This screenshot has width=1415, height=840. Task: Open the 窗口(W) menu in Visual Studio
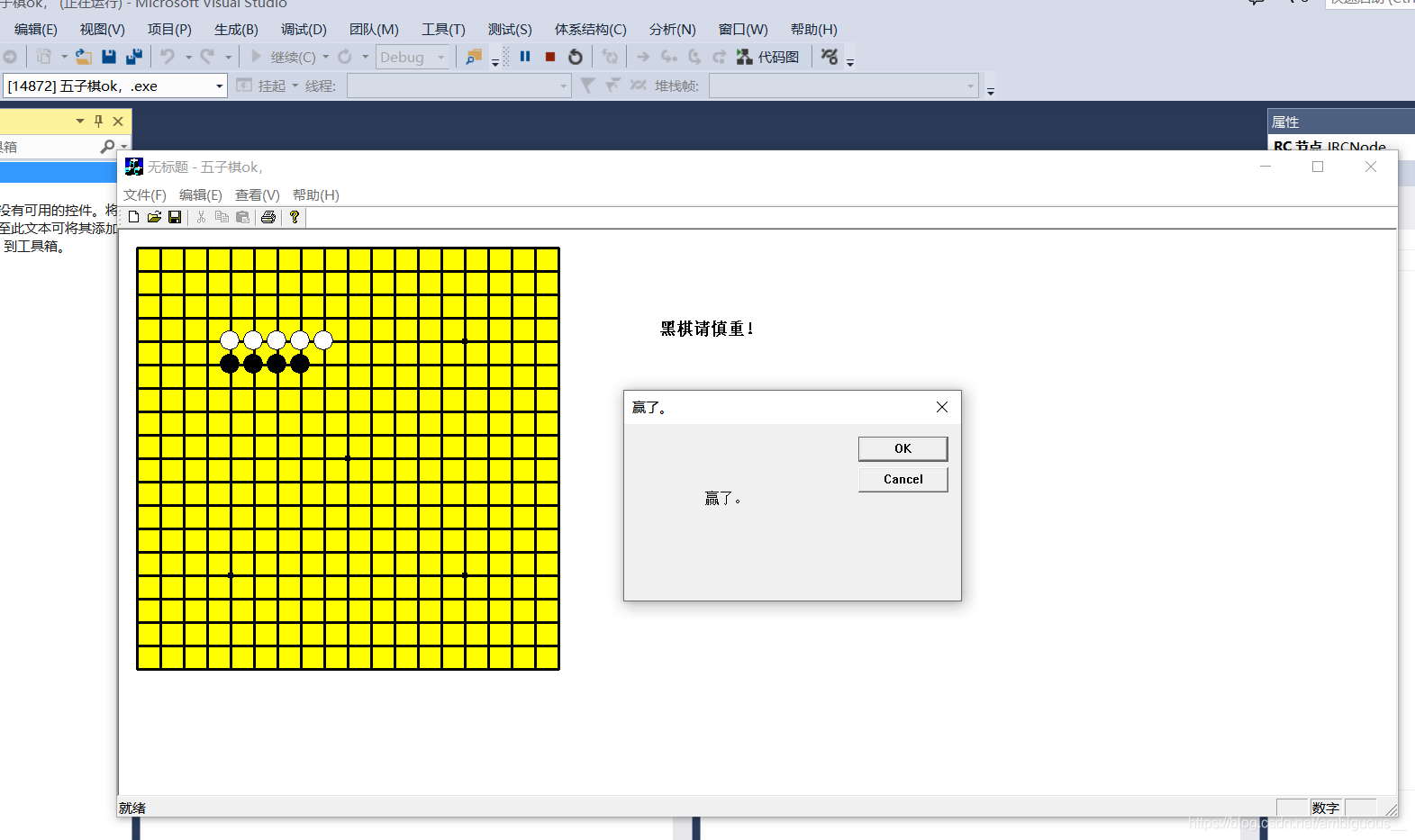coord(743,30)
